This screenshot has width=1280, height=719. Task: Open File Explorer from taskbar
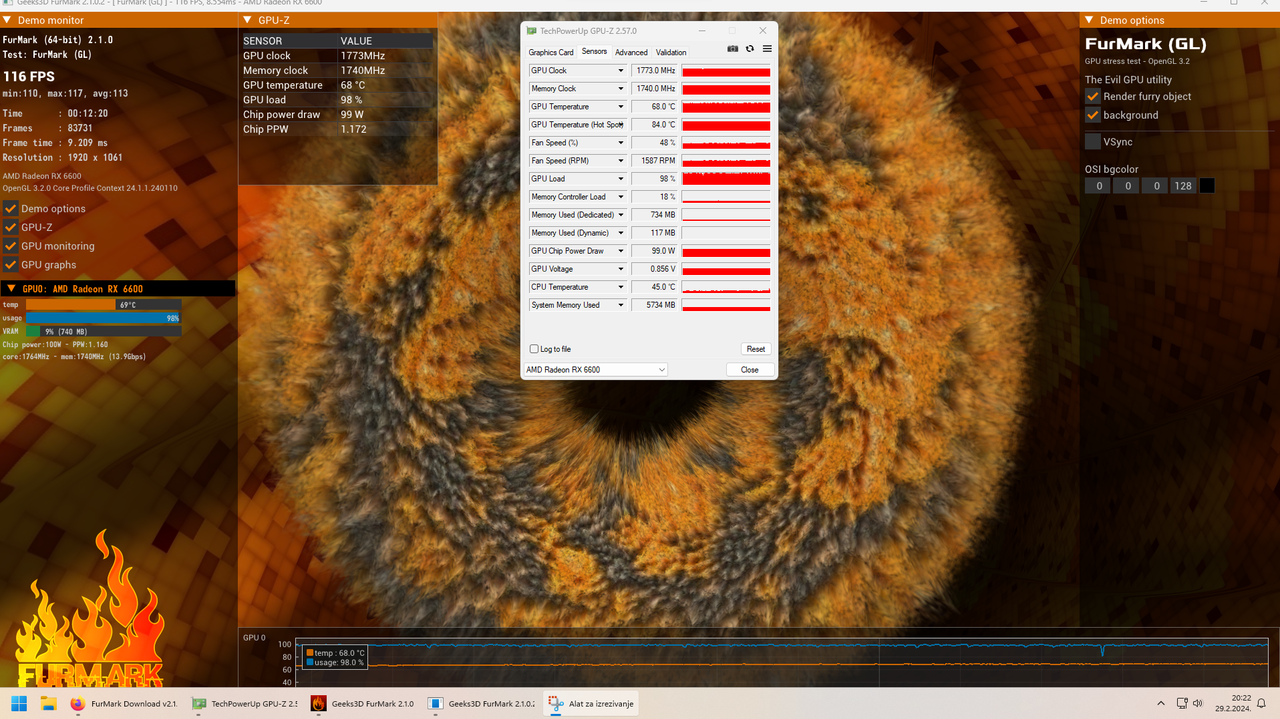point(48,703)
